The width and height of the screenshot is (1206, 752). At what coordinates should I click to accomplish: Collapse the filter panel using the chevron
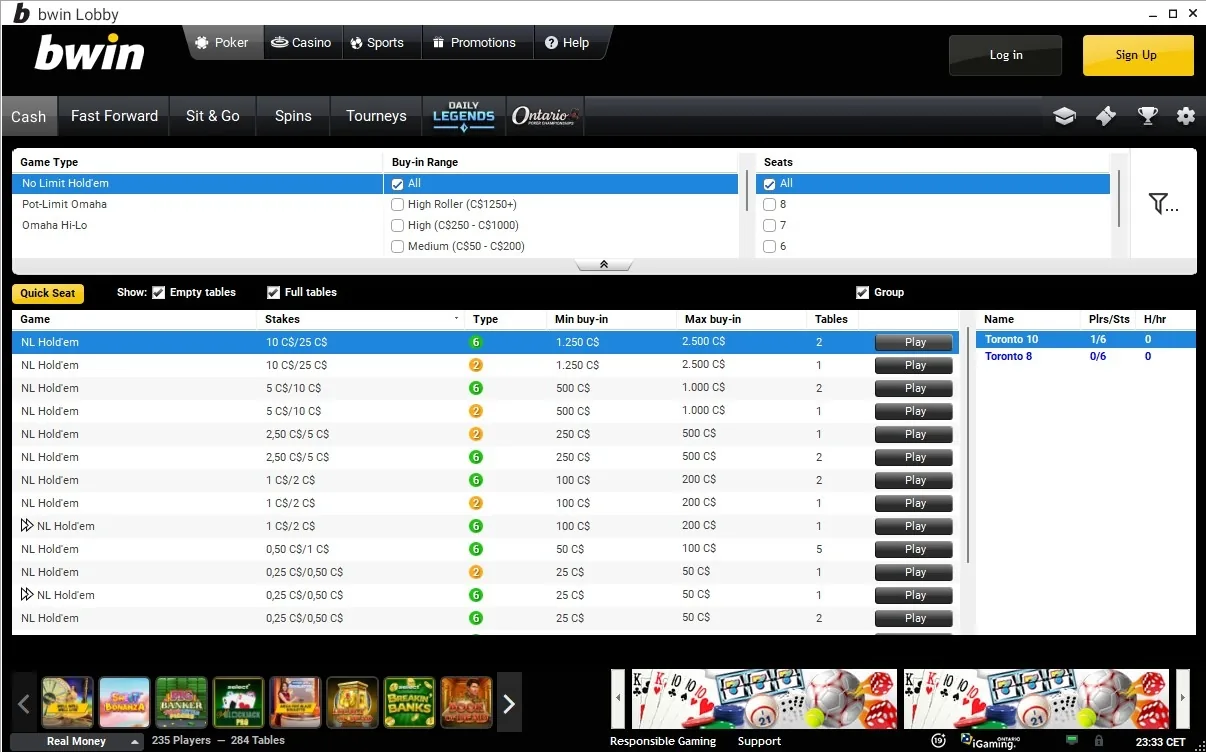(x=604, y=263)
